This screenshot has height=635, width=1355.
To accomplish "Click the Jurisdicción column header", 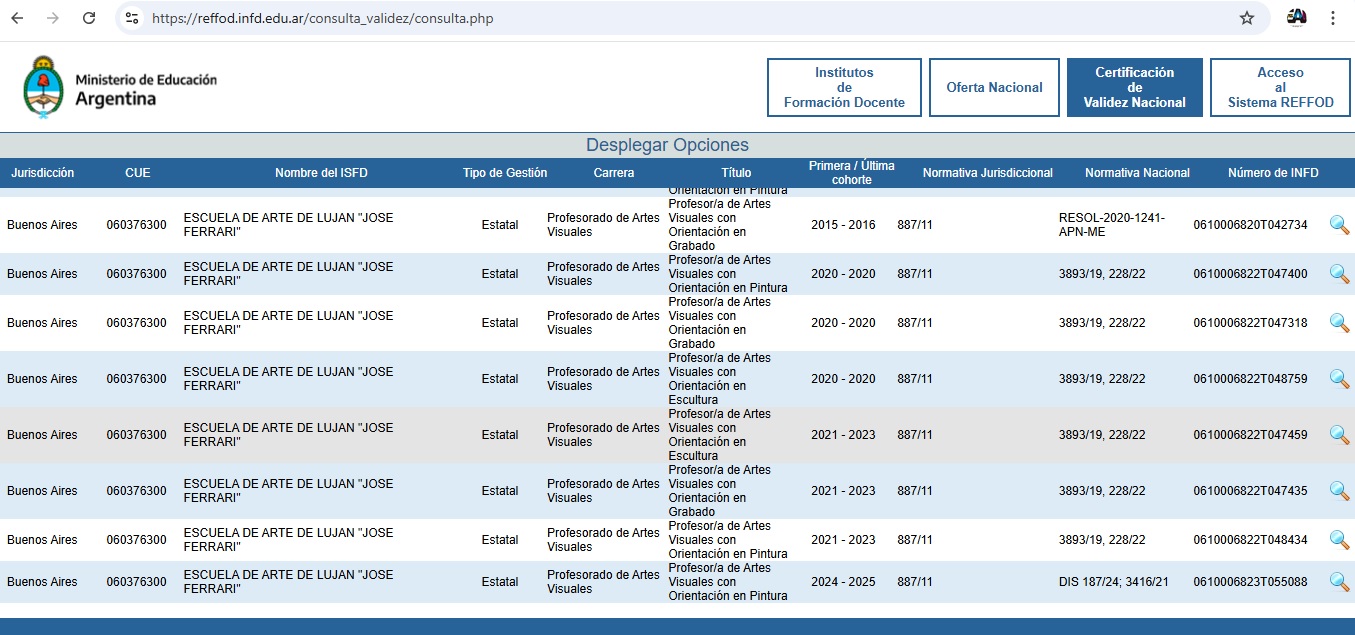I will click(43, 173).
